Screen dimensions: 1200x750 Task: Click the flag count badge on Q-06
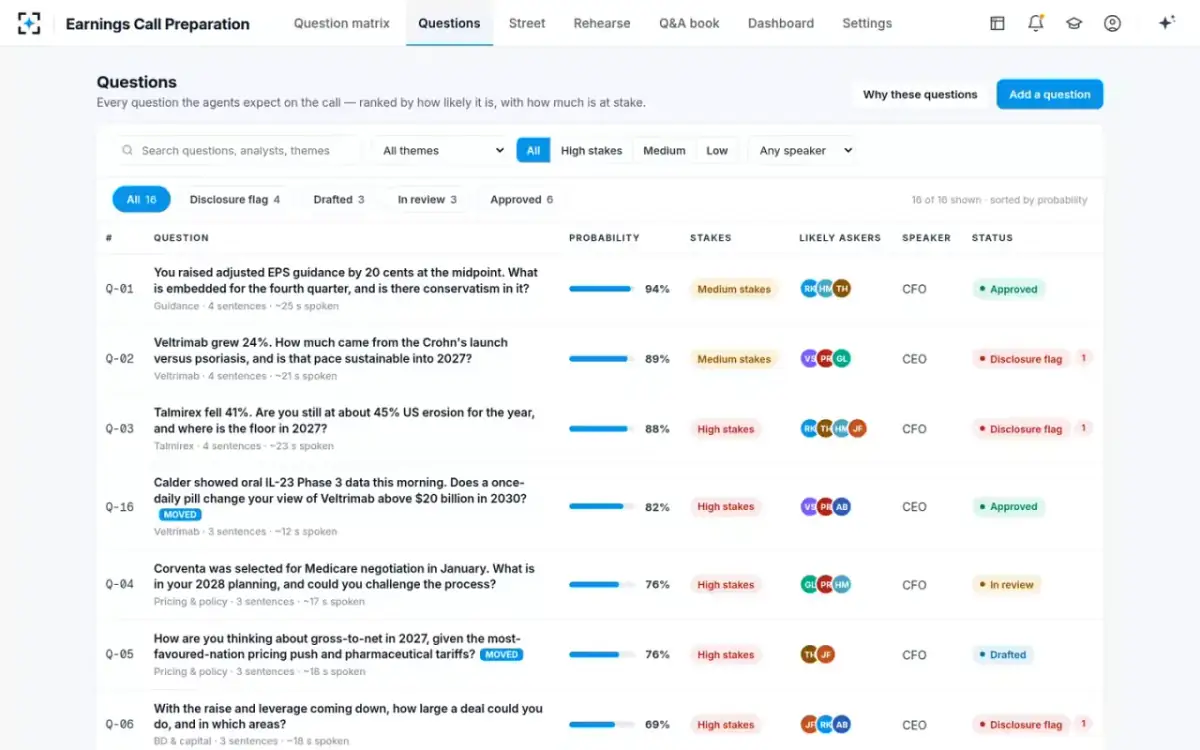(x=1084, y=724)
